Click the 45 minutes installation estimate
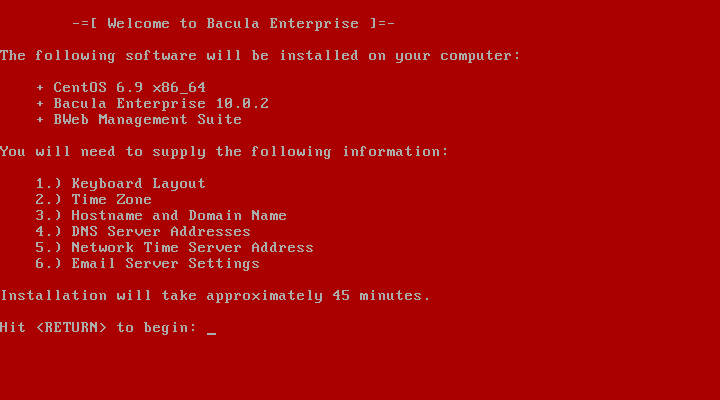This screenshot has height=400, width=720. tap(381, 295)
